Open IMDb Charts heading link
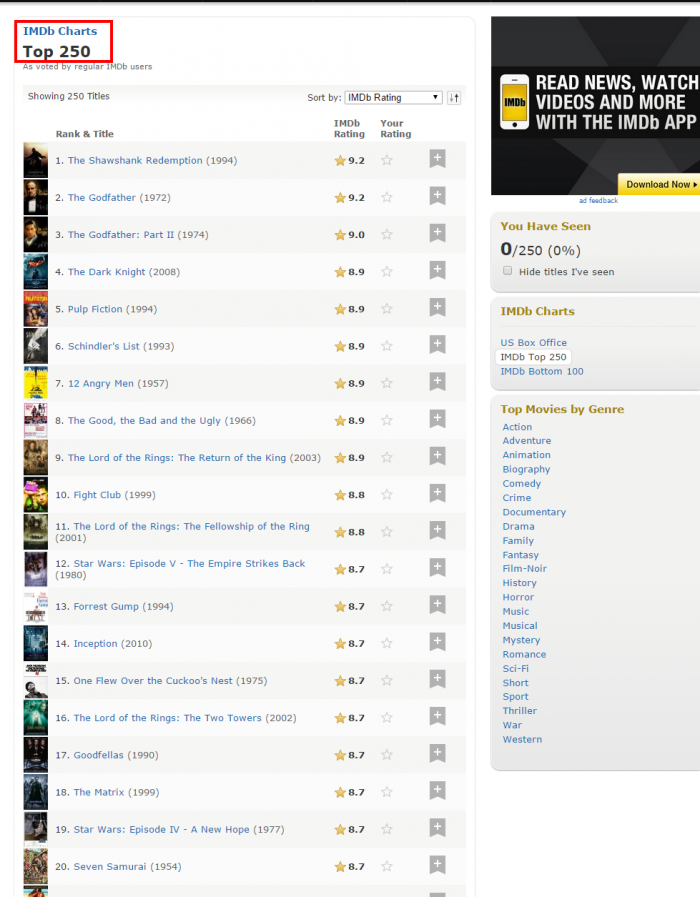 coord(60,31)
